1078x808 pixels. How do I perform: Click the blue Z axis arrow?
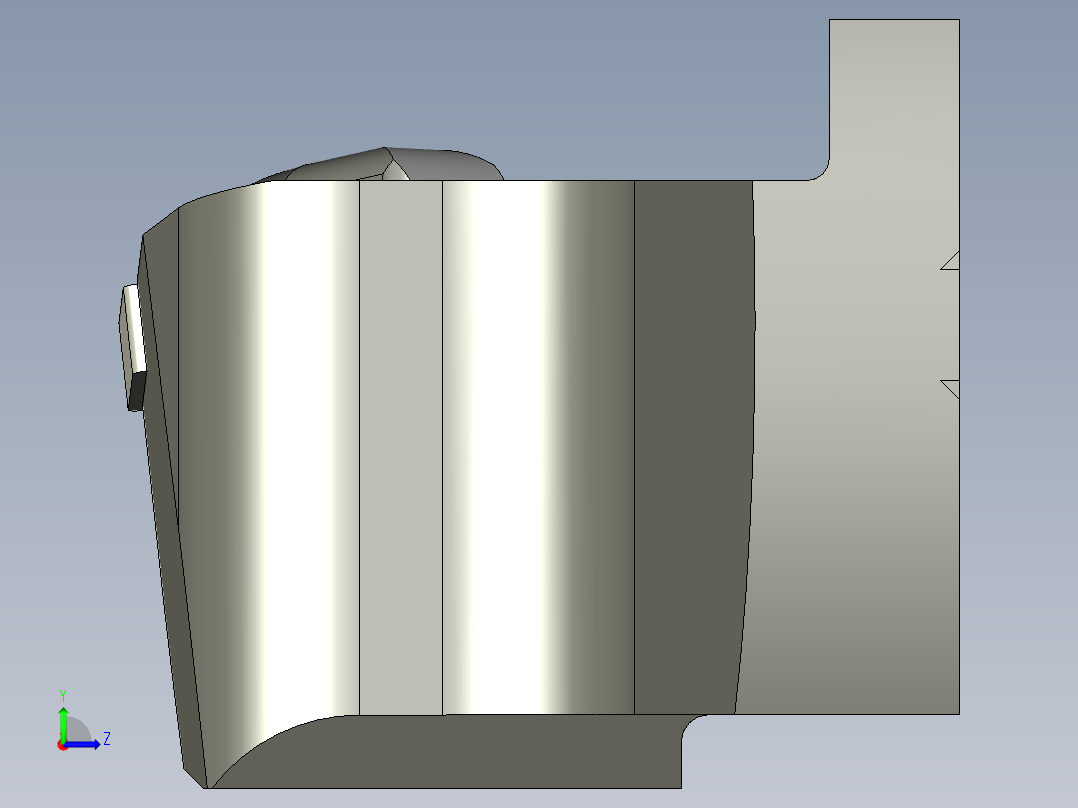82,745
